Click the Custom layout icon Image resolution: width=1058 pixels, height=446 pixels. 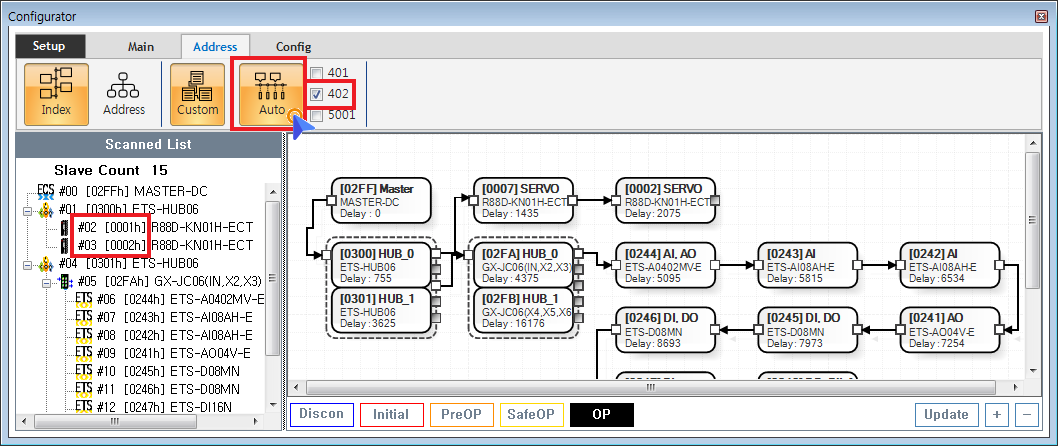click(x=197, y=94)
